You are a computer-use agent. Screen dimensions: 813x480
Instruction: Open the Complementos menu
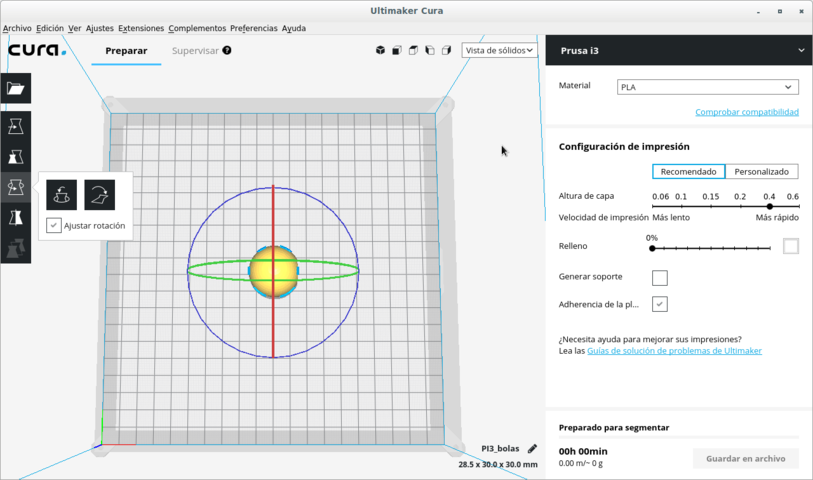[197, 28]
